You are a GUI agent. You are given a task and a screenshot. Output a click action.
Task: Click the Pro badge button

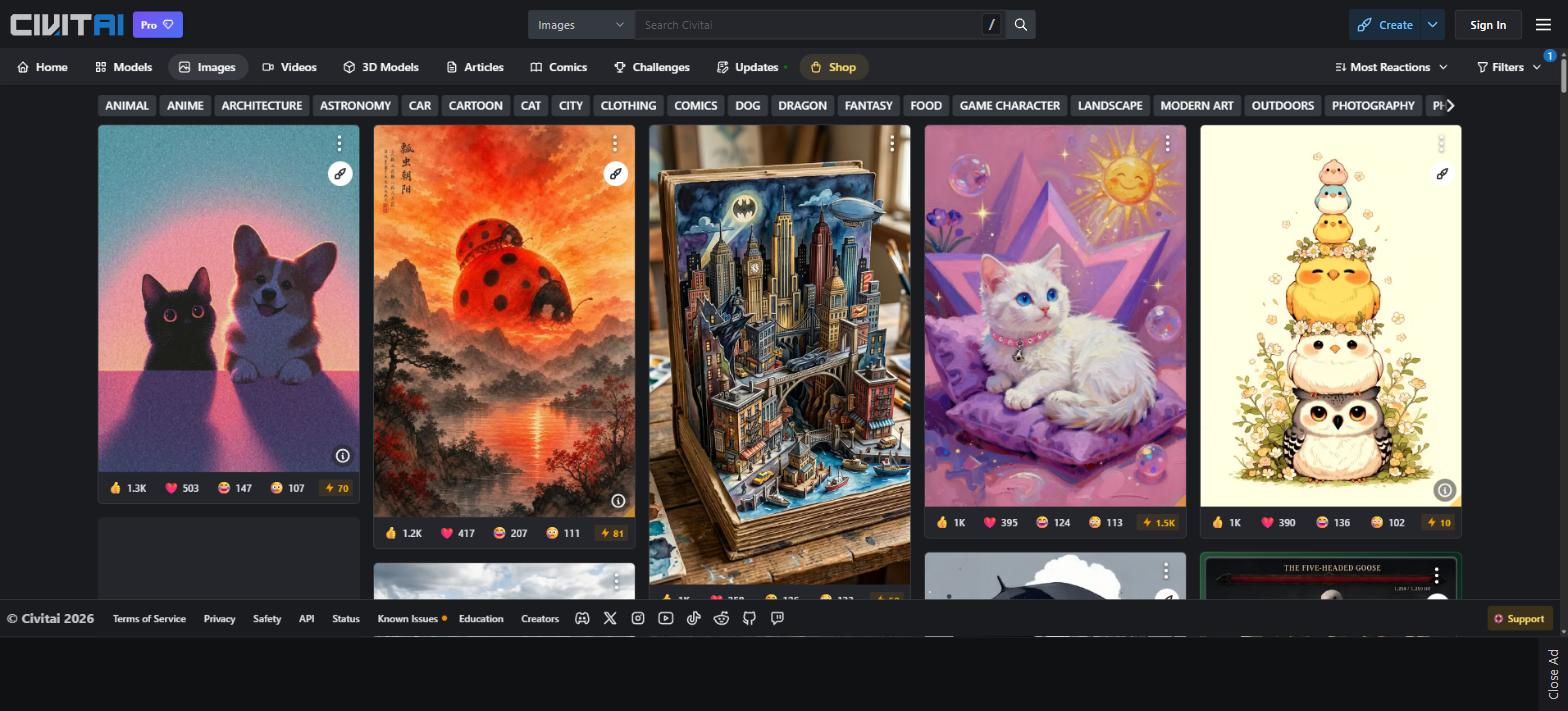pyautogui.click(x=157, y=25)
